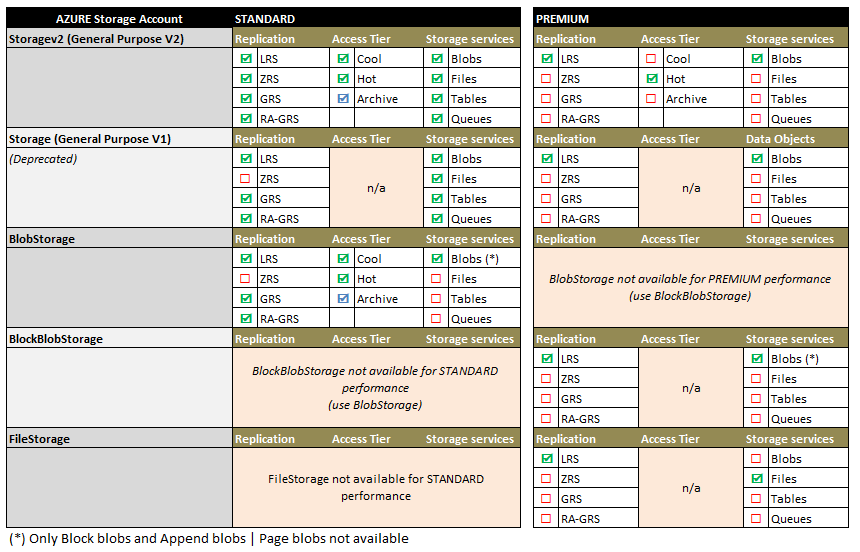Image resolution: width=860 pixels, height=552 pixels.
Task: Toggle Queues checkbox under Standard Storagev2 services
Action: coord(437,119)
